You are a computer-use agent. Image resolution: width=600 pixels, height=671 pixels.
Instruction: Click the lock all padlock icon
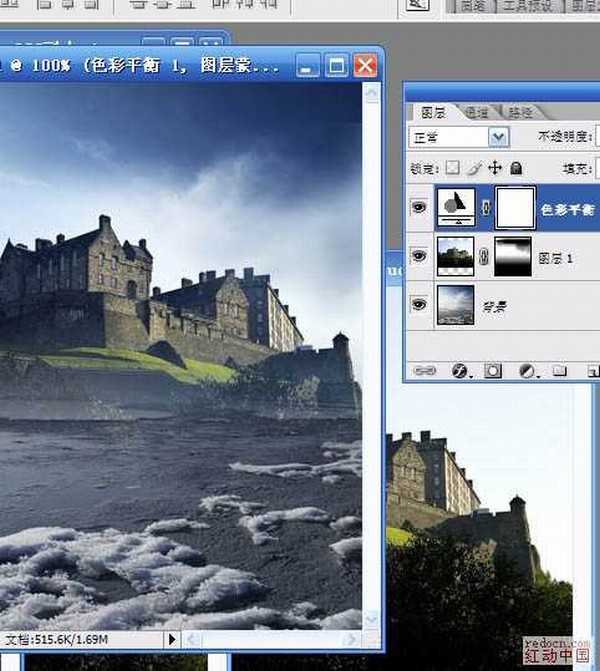pyautogui.click(x=516, y=168)
